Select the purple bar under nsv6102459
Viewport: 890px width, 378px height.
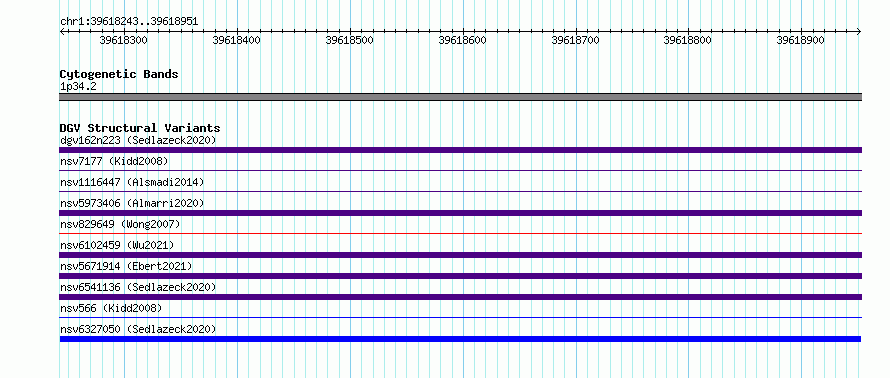coord(460,255)
